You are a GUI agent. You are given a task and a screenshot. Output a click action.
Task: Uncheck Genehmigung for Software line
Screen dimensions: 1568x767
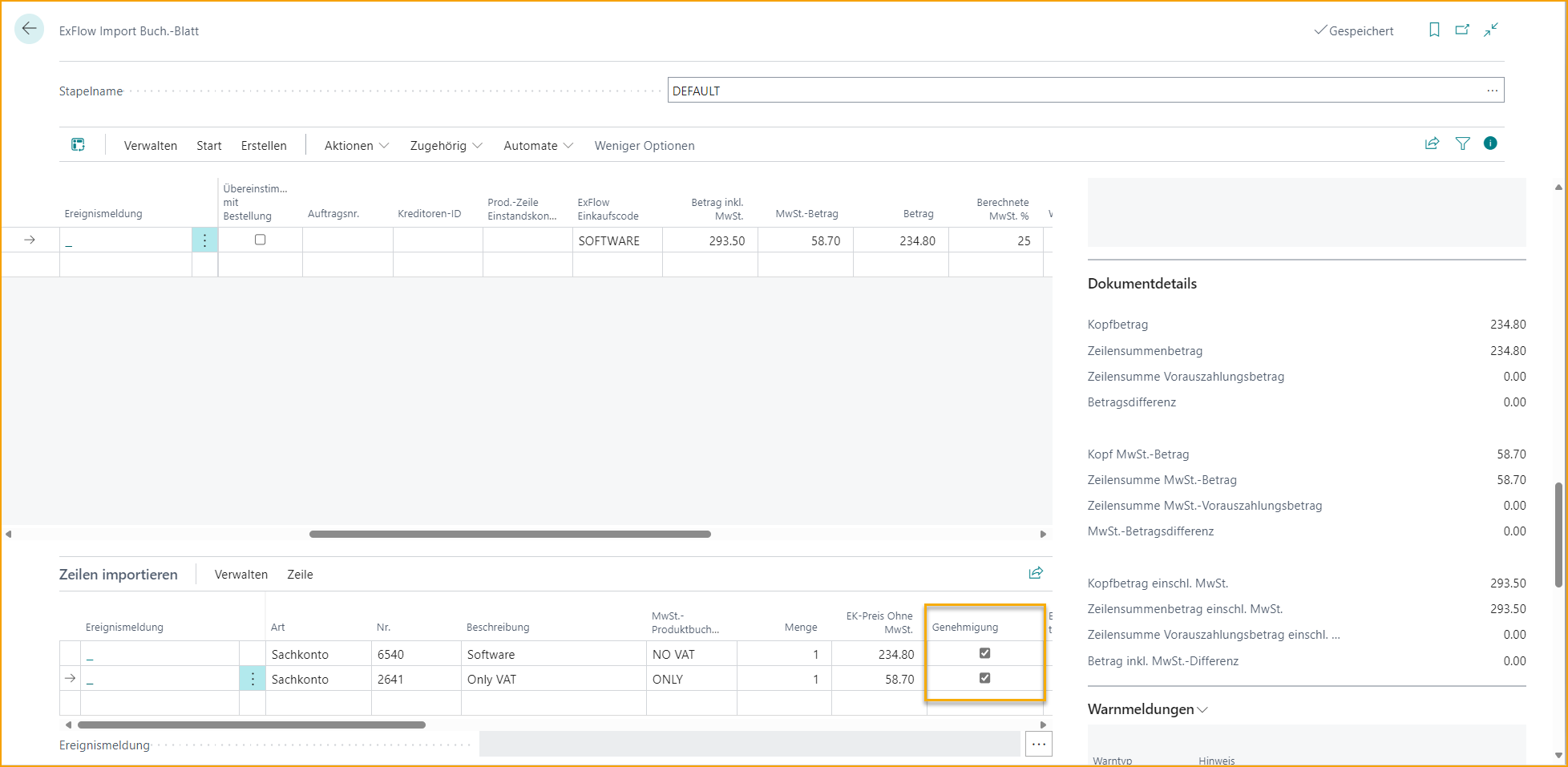pos(984,653)
